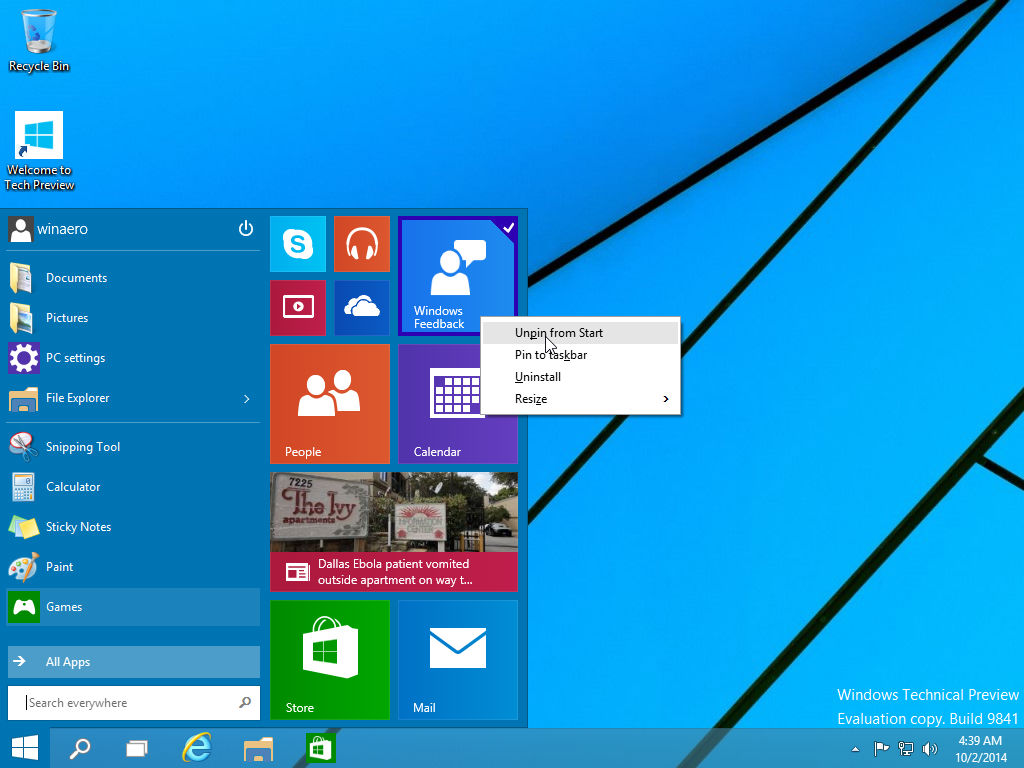Show hidden system tray icons
Screen dimensions: 1024x768
point(854,748)
